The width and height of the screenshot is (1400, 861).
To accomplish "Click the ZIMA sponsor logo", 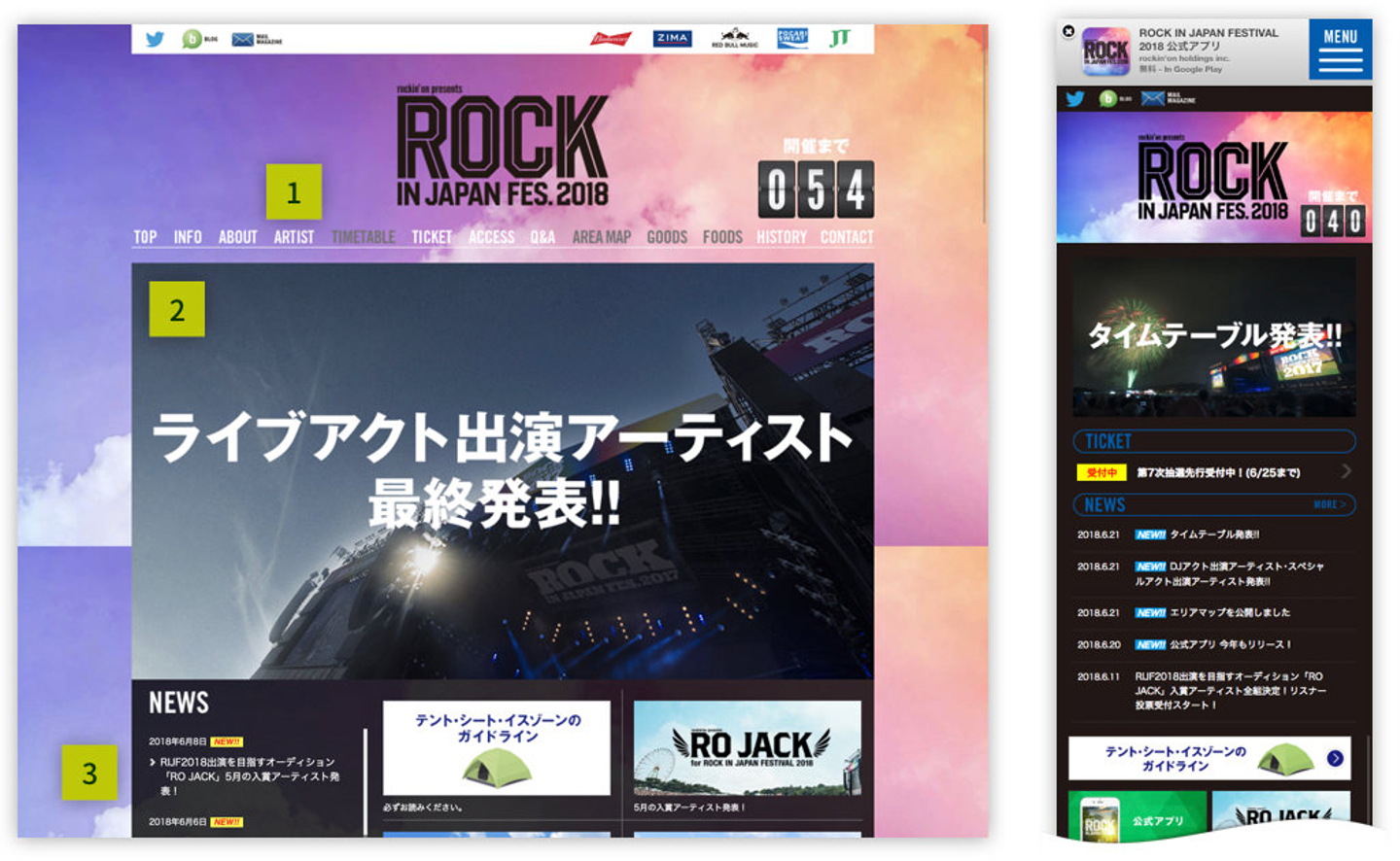I will pyautogui.click(x=672, y=39).
